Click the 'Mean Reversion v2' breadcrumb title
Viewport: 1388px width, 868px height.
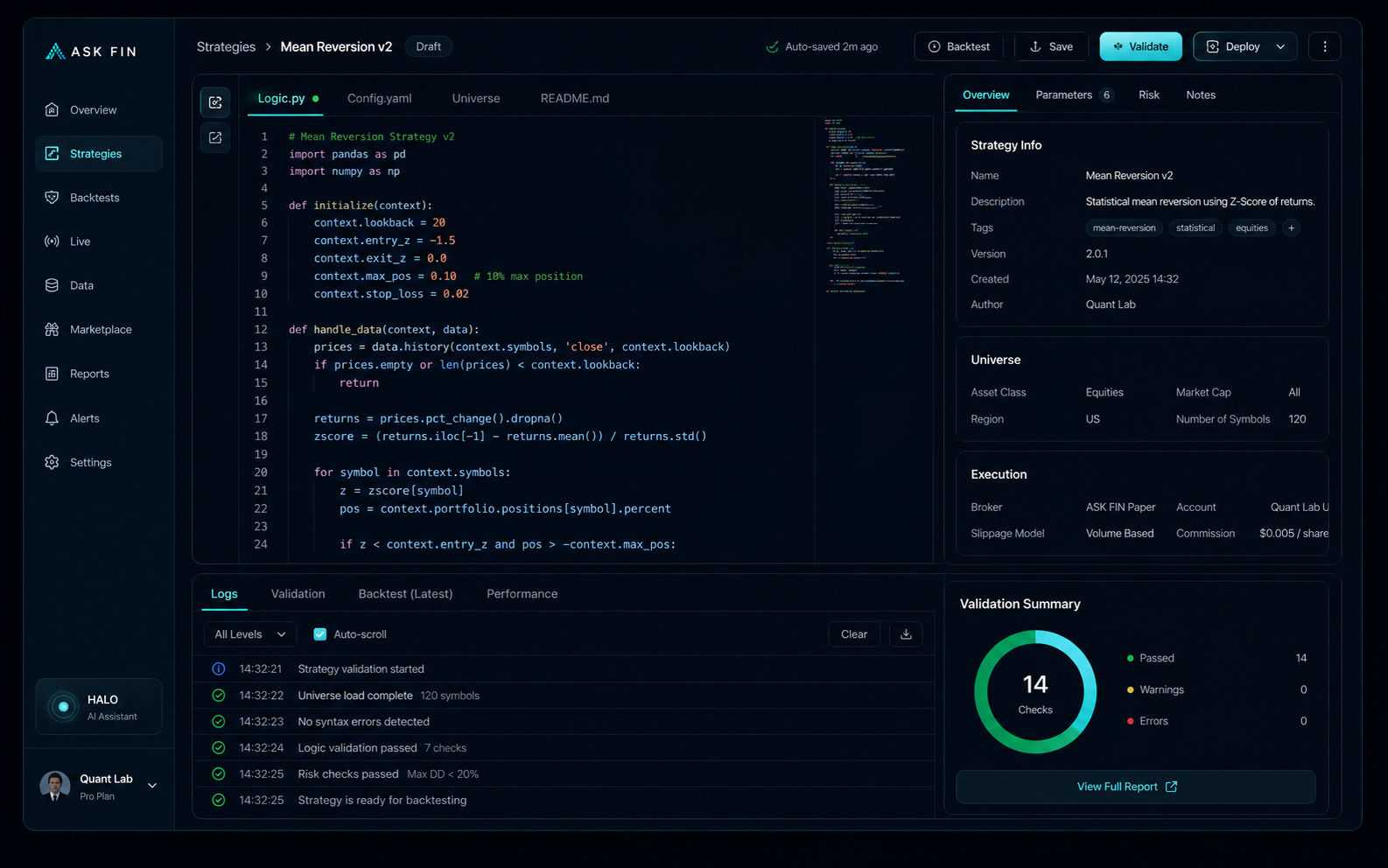(336, 47)
